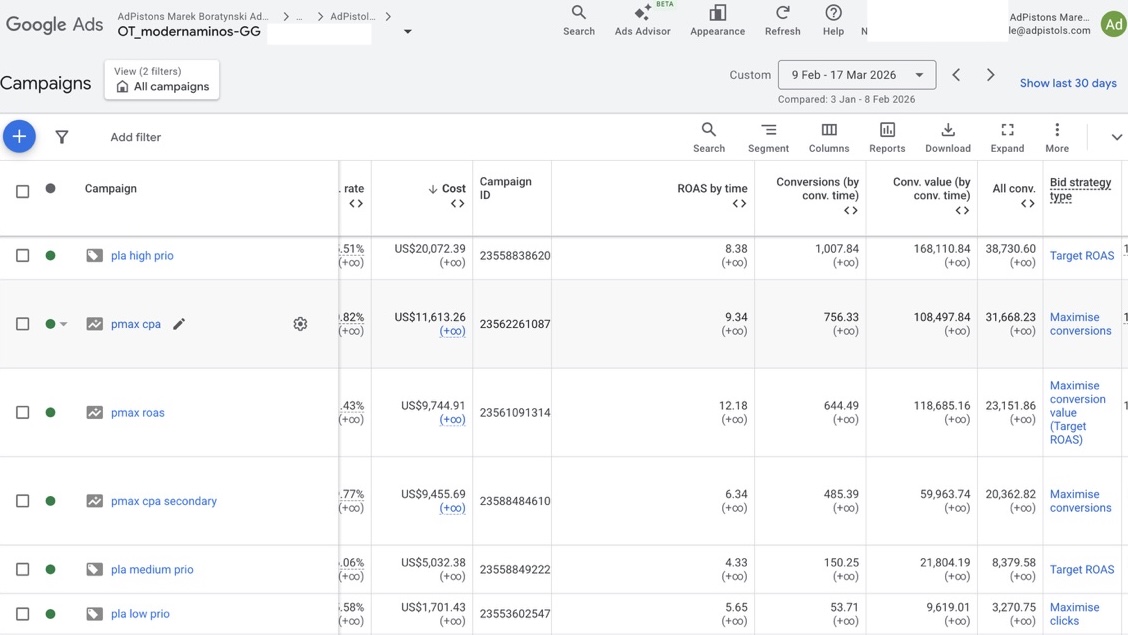This screenshot has height=635, width=1128.
Task: Collapse the toolbar chevron at right
Action: tap(1116, 137)
